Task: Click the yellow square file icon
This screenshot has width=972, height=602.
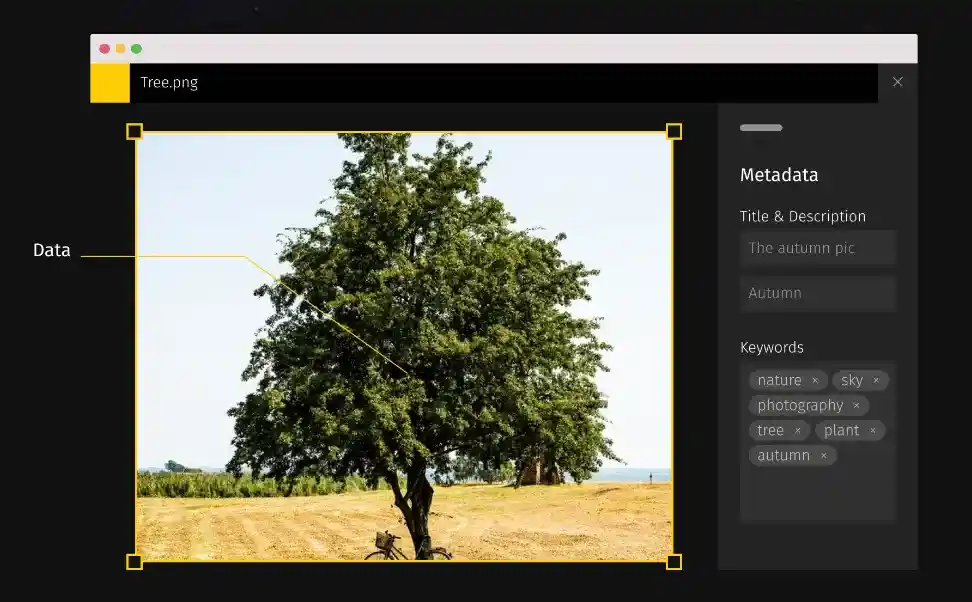Action: coord(110,82)
